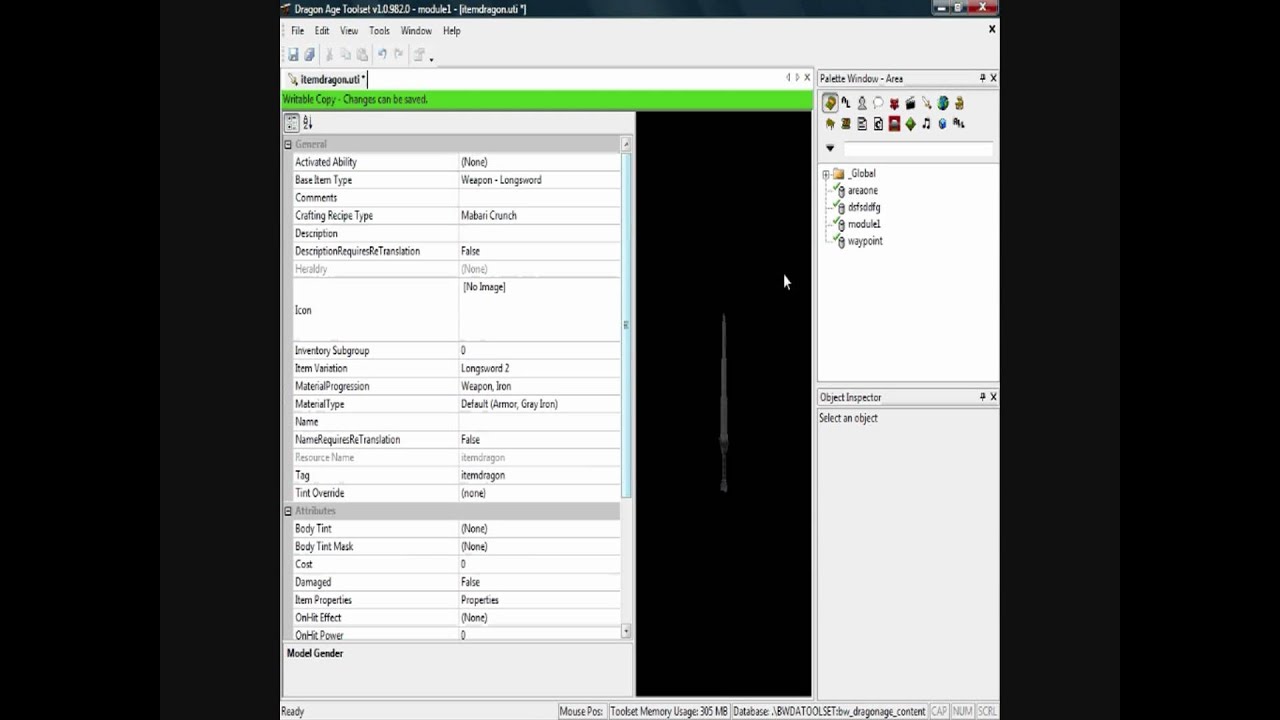Open the Tools menu
The height and width of the screenshot is (720, 1280).
pyautogui.click(x=379, y=31)
